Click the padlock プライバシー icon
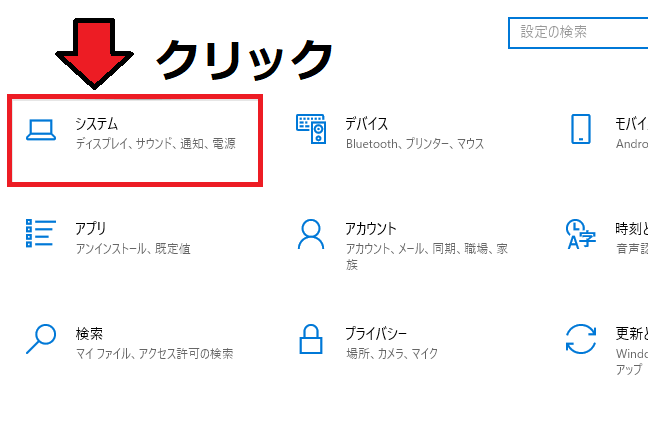 pos(311,338)
